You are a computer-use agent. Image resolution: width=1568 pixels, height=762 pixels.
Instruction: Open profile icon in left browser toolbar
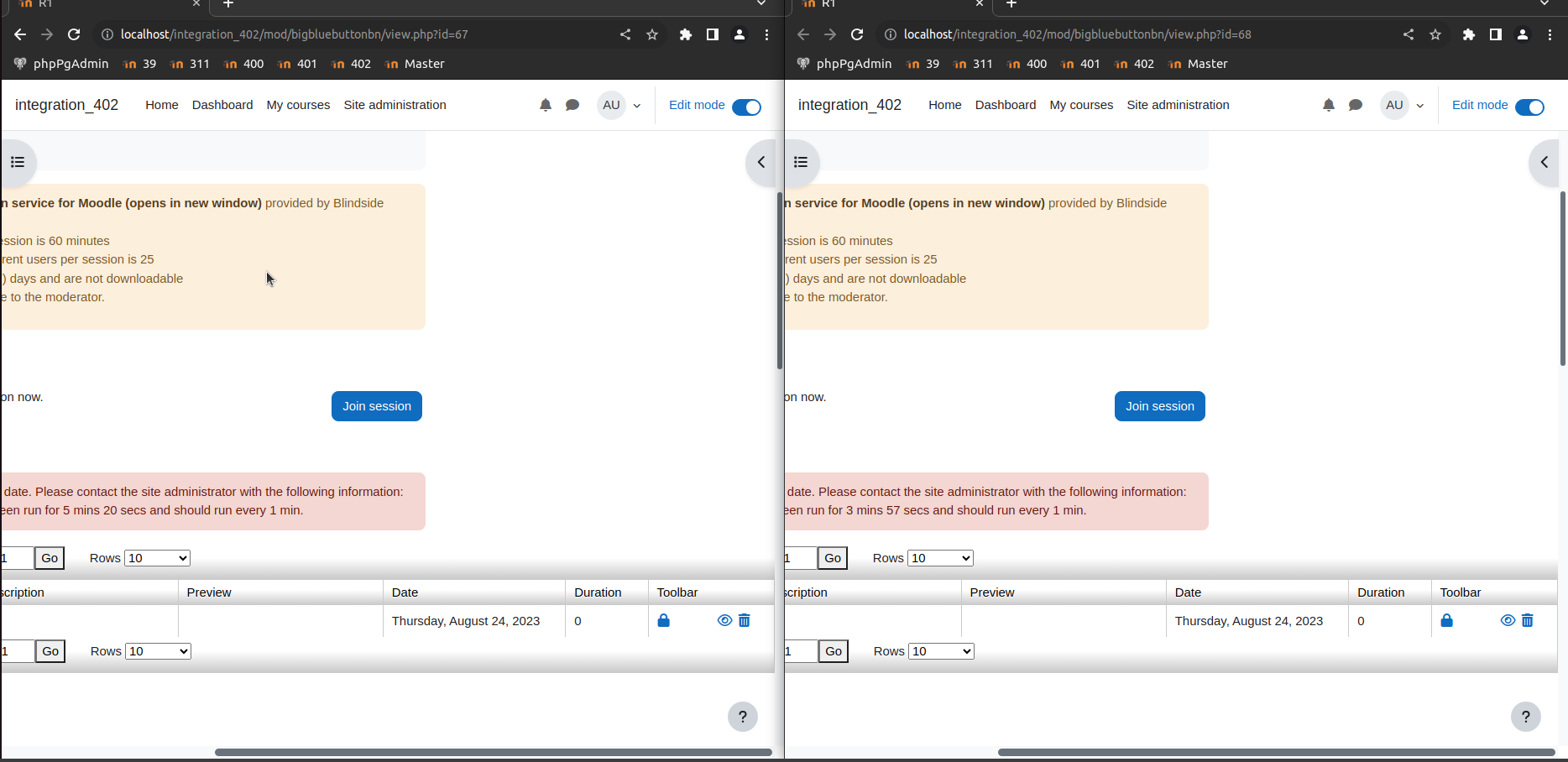[740, 34]
